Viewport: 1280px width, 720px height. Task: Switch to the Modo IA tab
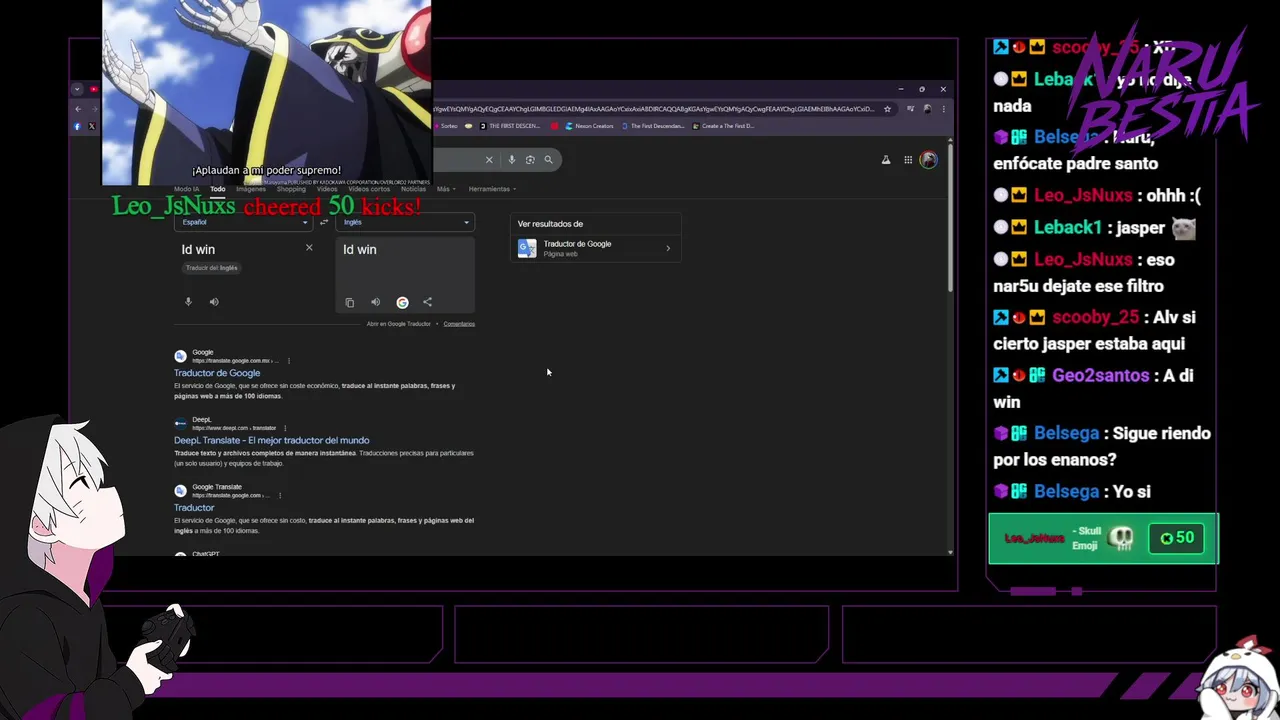186,189
